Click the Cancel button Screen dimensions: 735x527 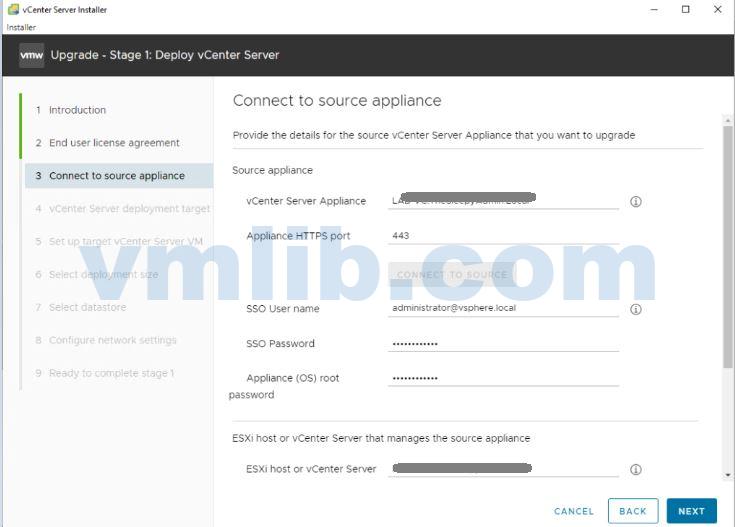click(x=574, y=511)
